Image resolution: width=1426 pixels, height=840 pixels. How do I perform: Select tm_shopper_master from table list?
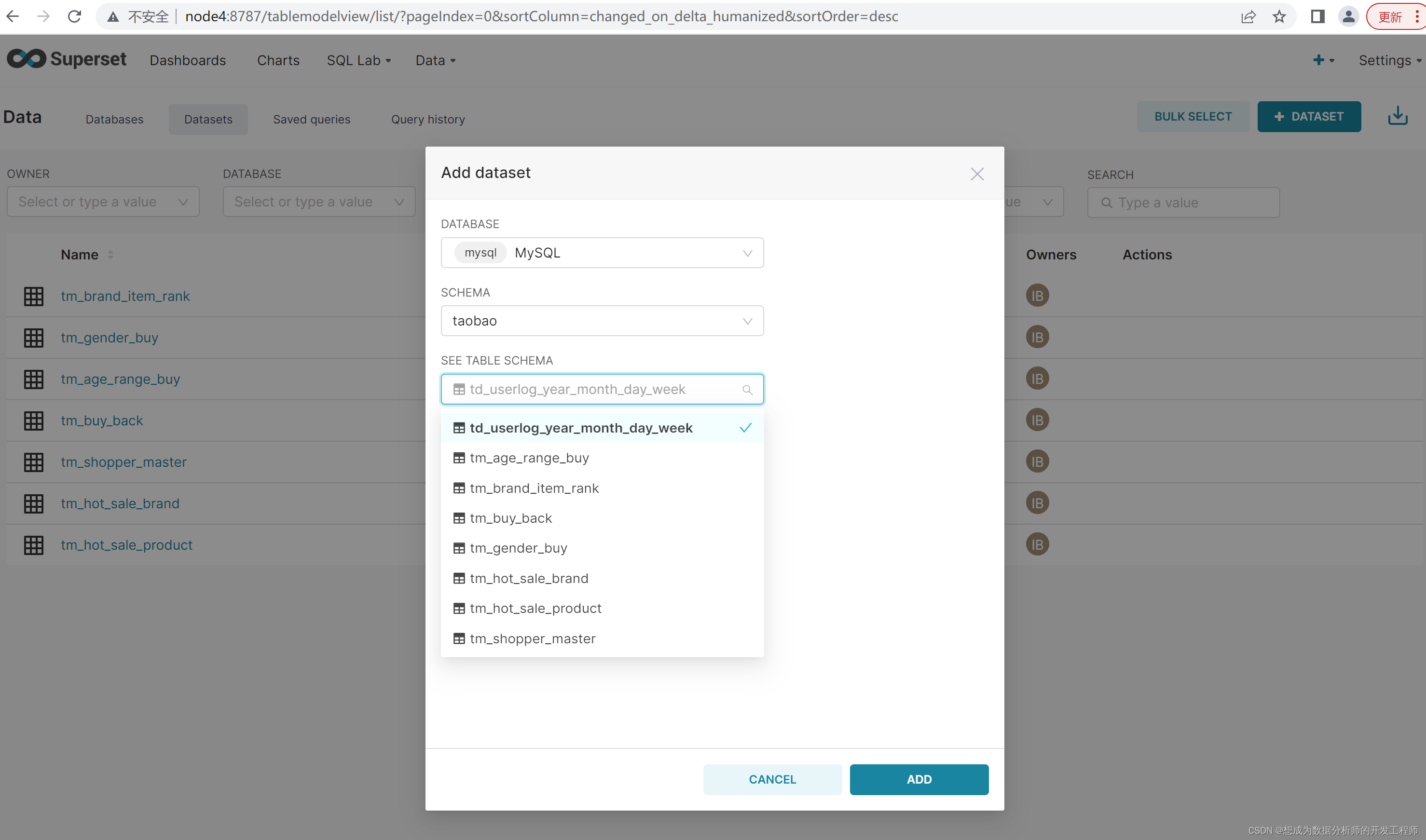point(532,638)
